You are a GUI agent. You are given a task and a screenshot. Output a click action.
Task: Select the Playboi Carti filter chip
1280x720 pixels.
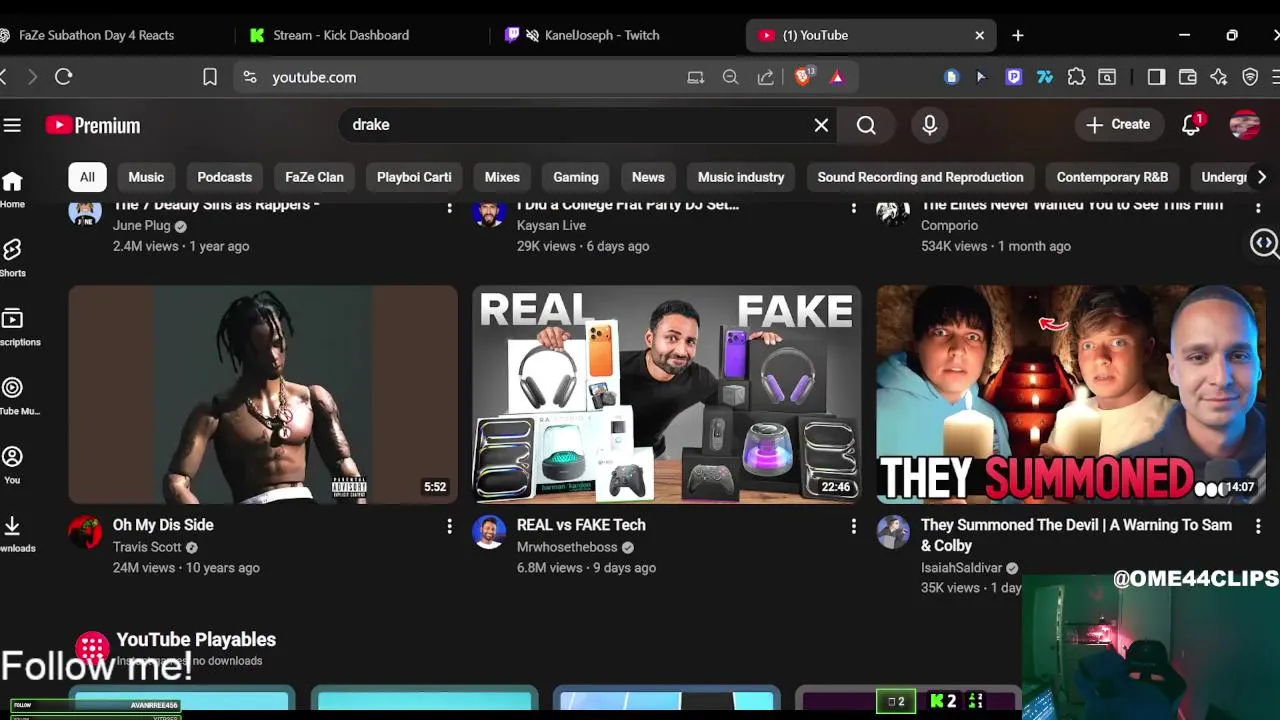[414, 177]
